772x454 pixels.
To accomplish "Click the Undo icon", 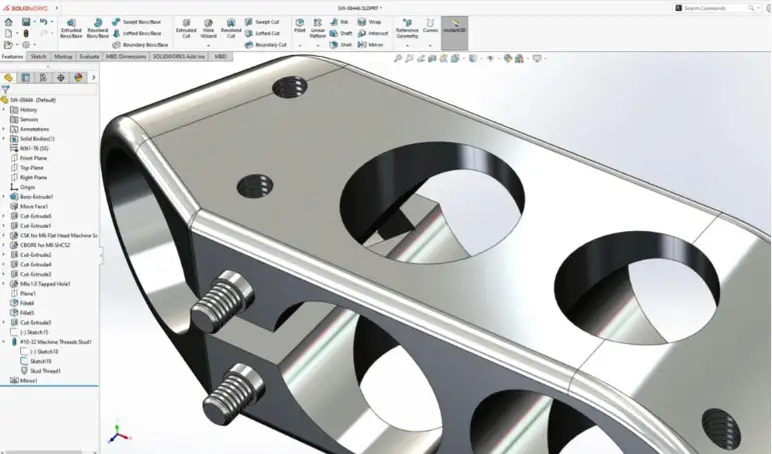I will (x=44, y=22).
